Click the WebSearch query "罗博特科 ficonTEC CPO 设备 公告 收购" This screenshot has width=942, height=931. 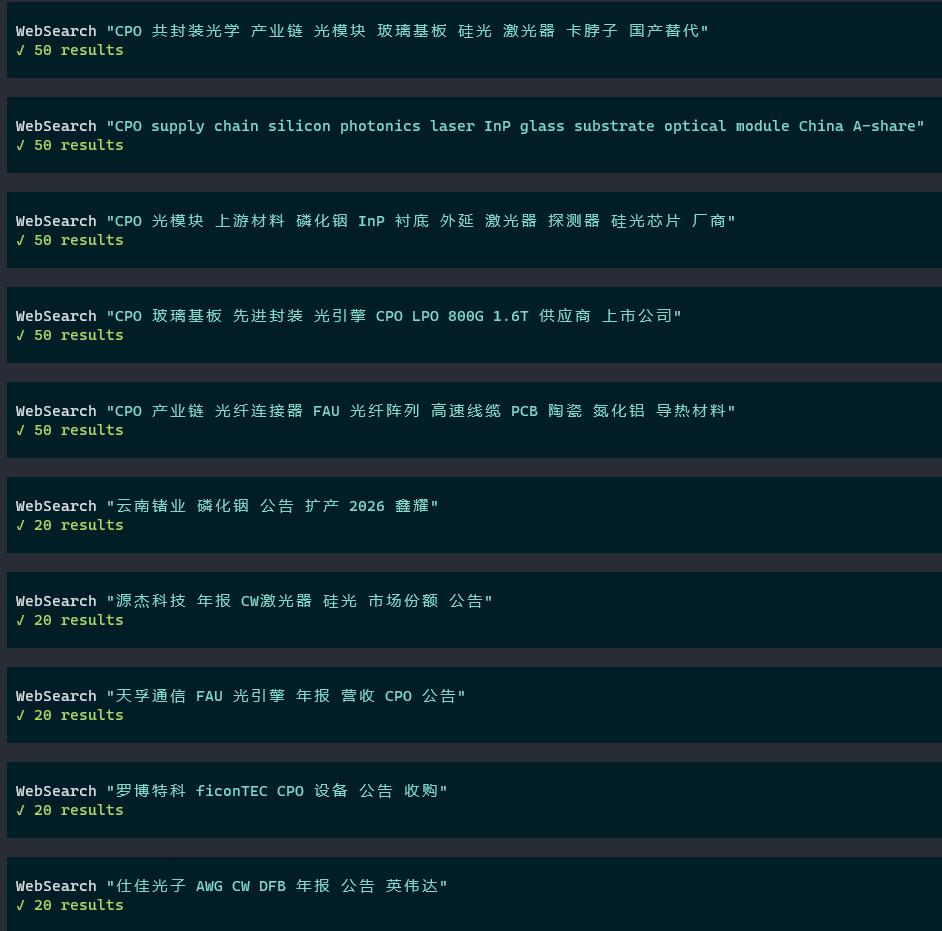(x=276, y=790)
